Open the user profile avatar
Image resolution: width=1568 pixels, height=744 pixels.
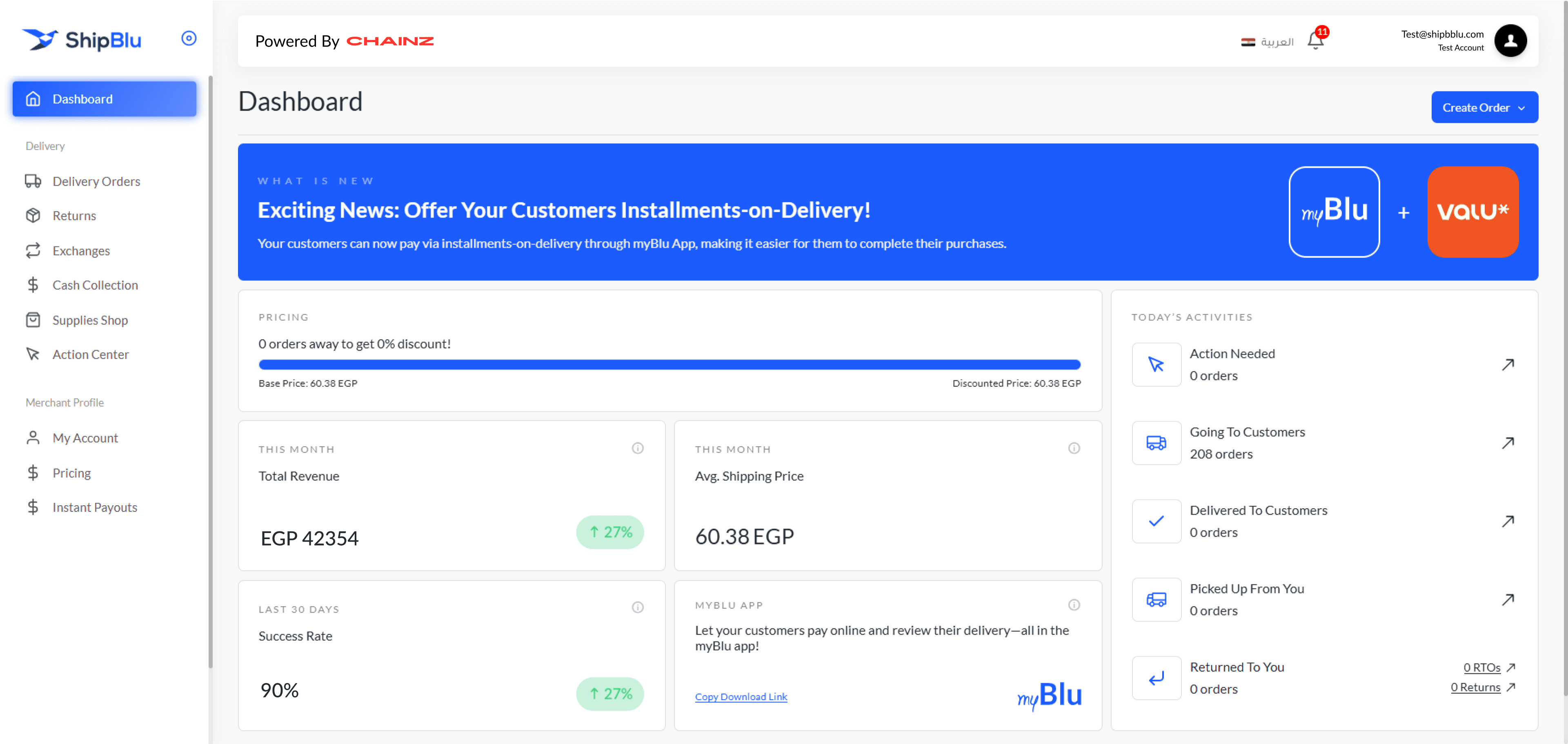click(1510, 41)
